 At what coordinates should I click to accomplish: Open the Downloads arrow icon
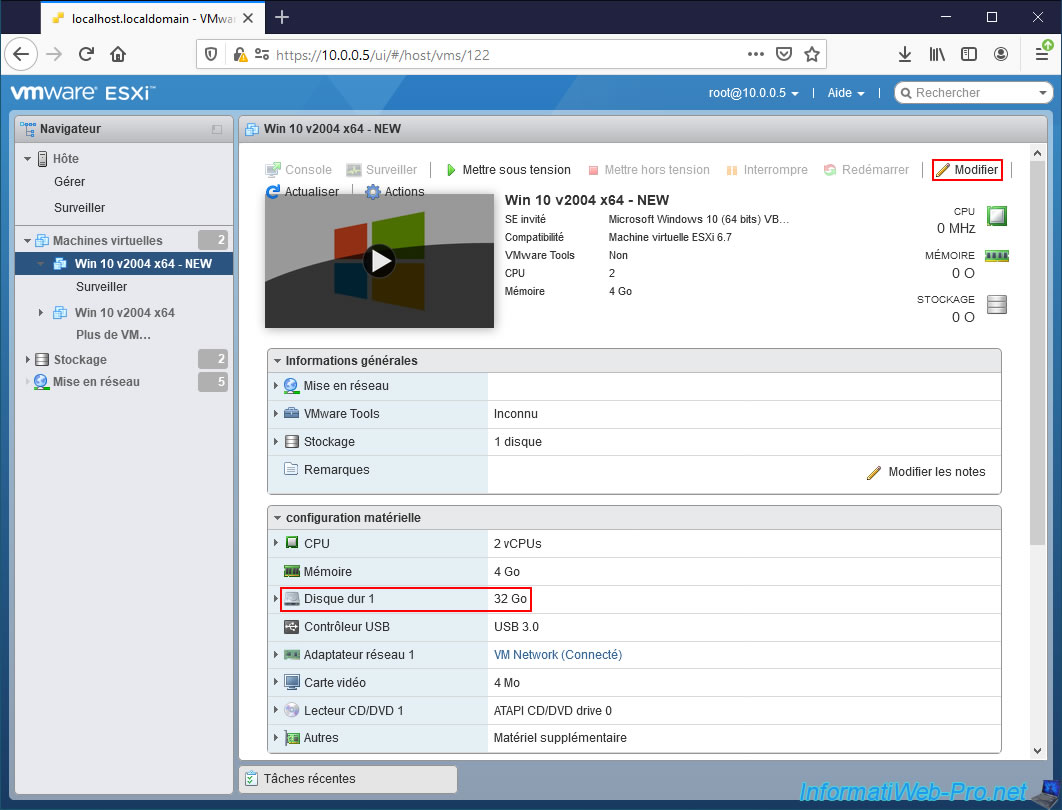point(904,54)
